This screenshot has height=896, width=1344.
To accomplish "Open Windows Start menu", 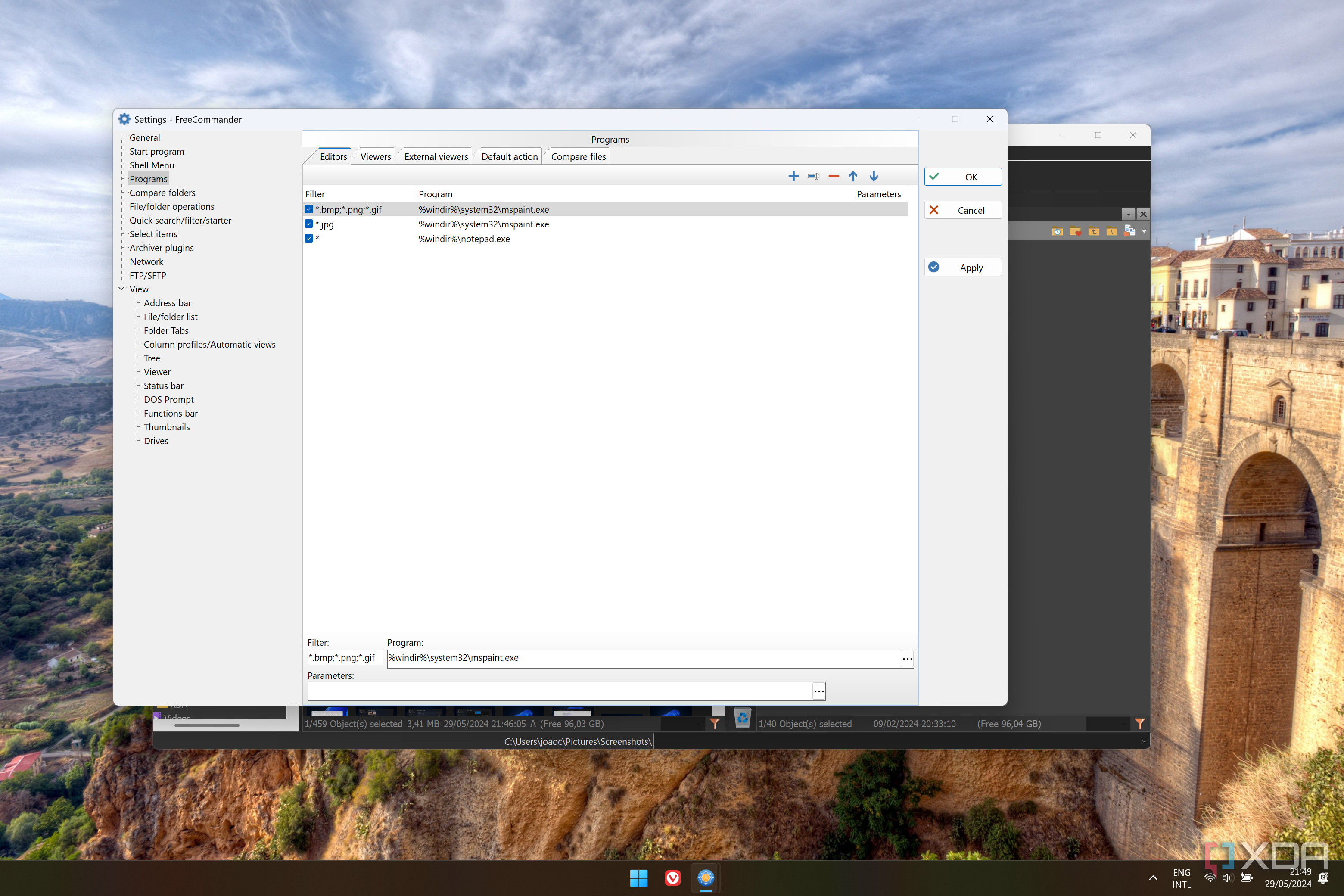I will [638, 878].
